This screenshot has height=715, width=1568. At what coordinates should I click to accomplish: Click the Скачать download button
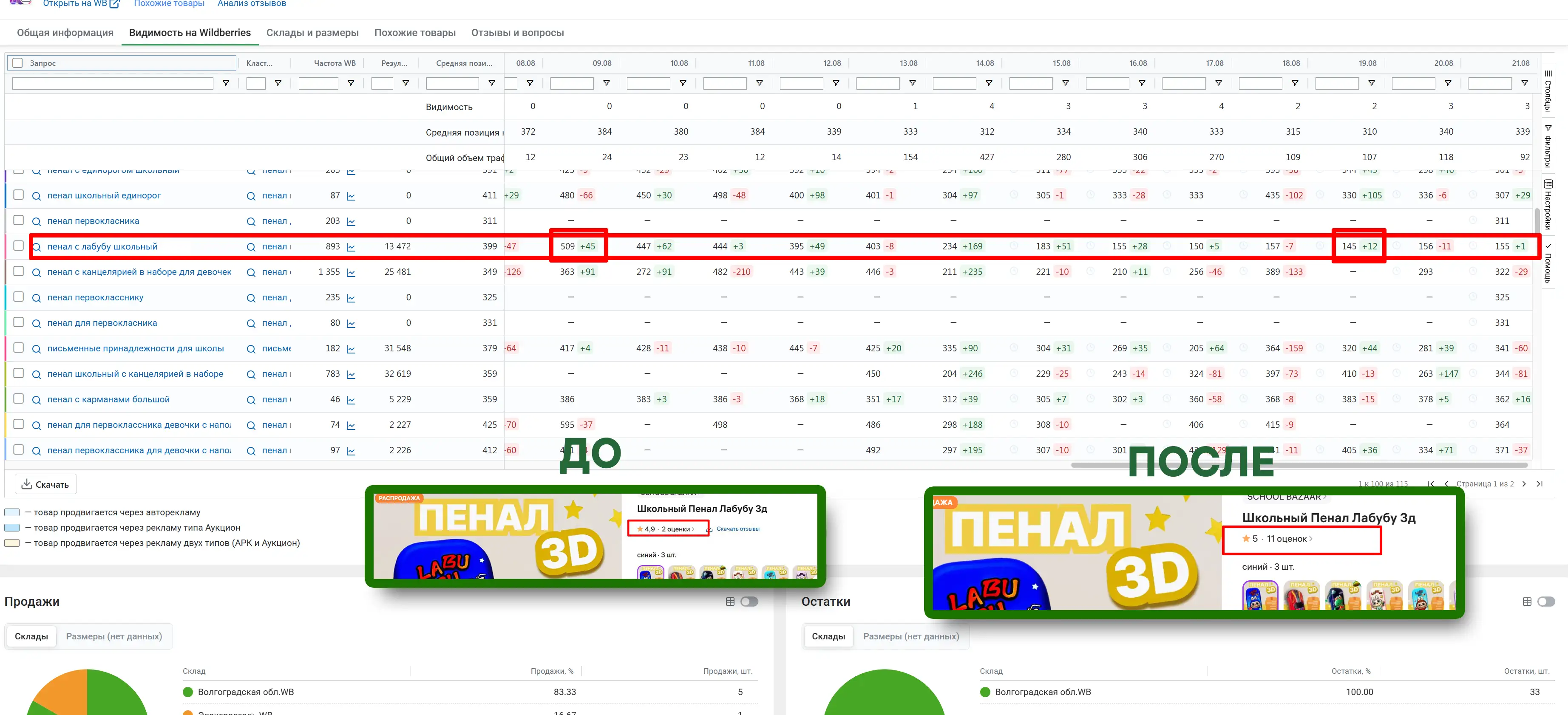(x=45, y=484)
